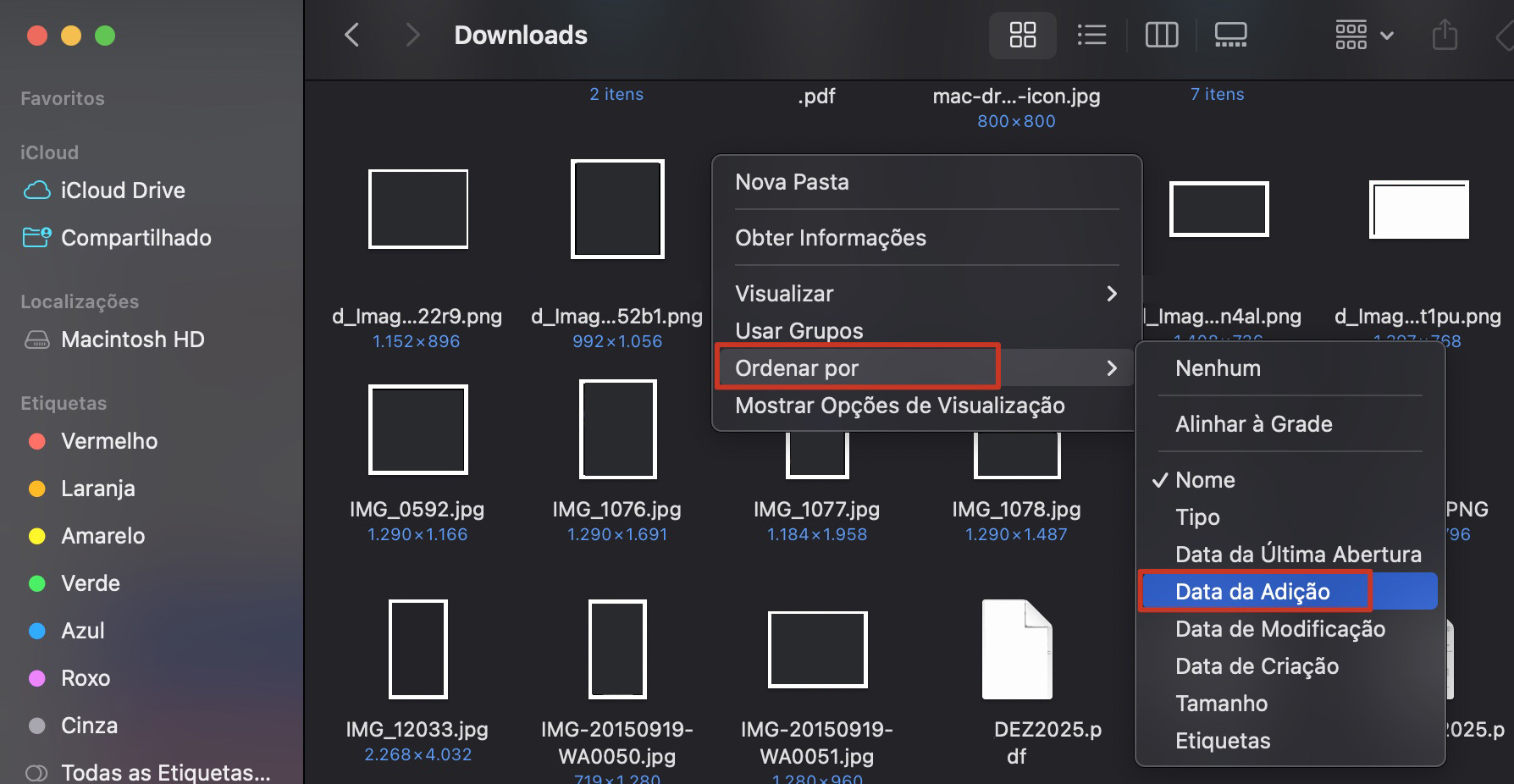Switch to column view layout
1514x784 pixels.
pos(1161,35)
